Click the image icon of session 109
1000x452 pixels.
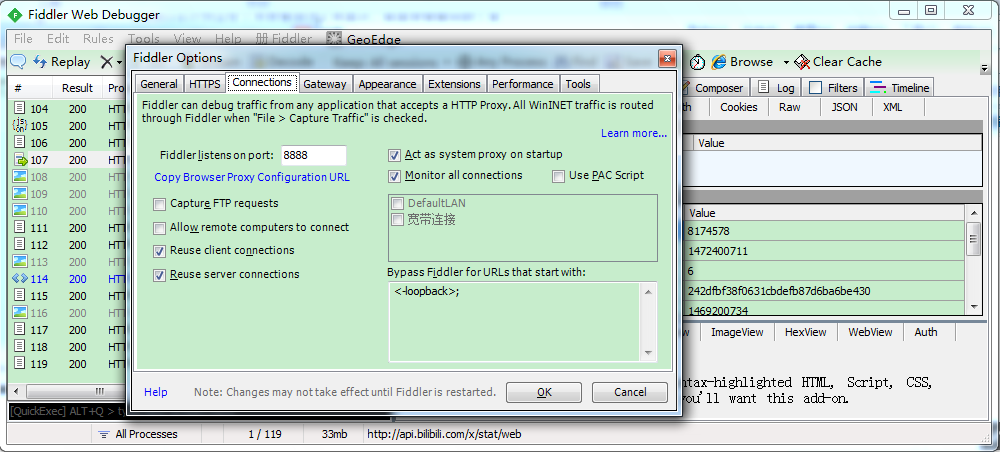click(20, 193)
